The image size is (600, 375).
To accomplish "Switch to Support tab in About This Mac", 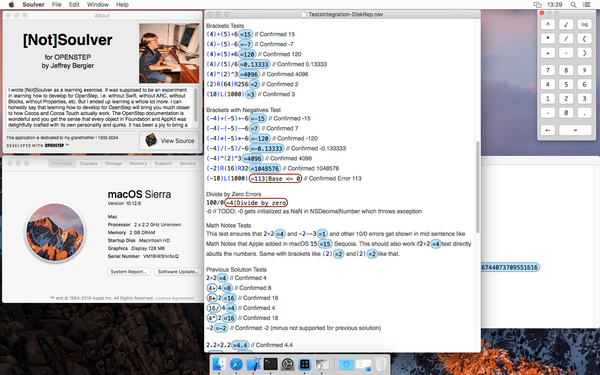I will tap(163, 163).
